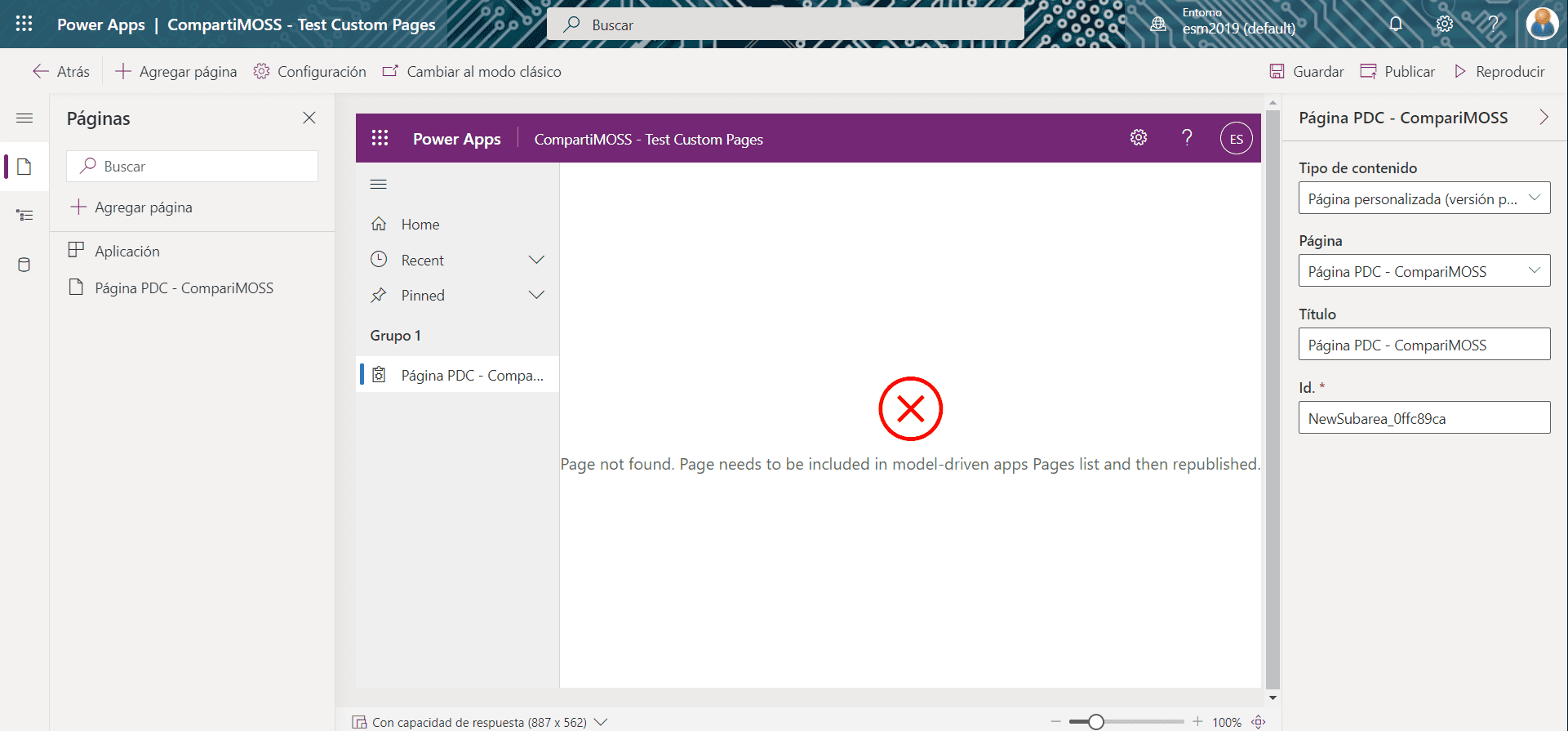Screen dimensions: 1568x731
Task: Go back with Atrás
Action: (x=61, y=72)
